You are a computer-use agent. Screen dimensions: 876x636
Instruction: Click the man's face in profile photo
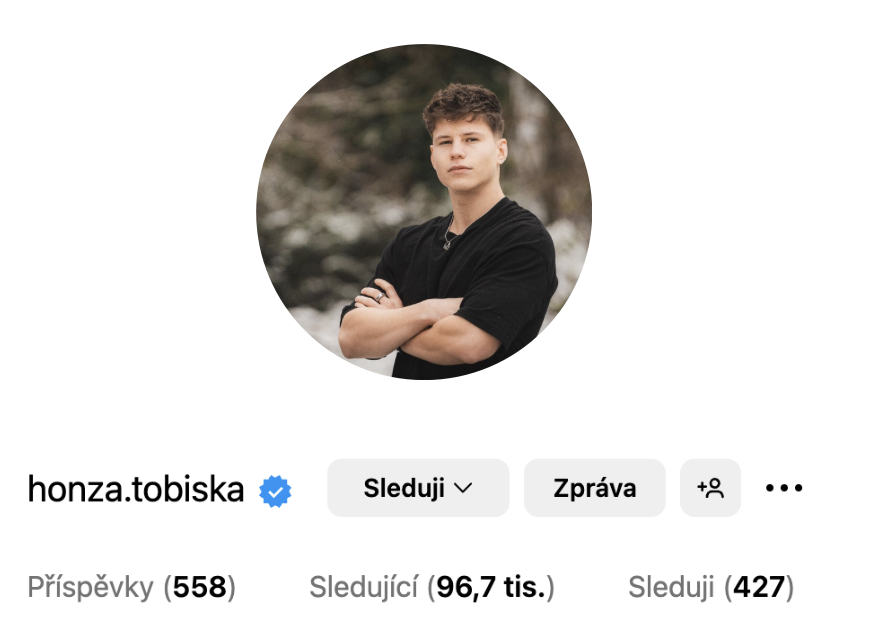(x=465, y=151)
